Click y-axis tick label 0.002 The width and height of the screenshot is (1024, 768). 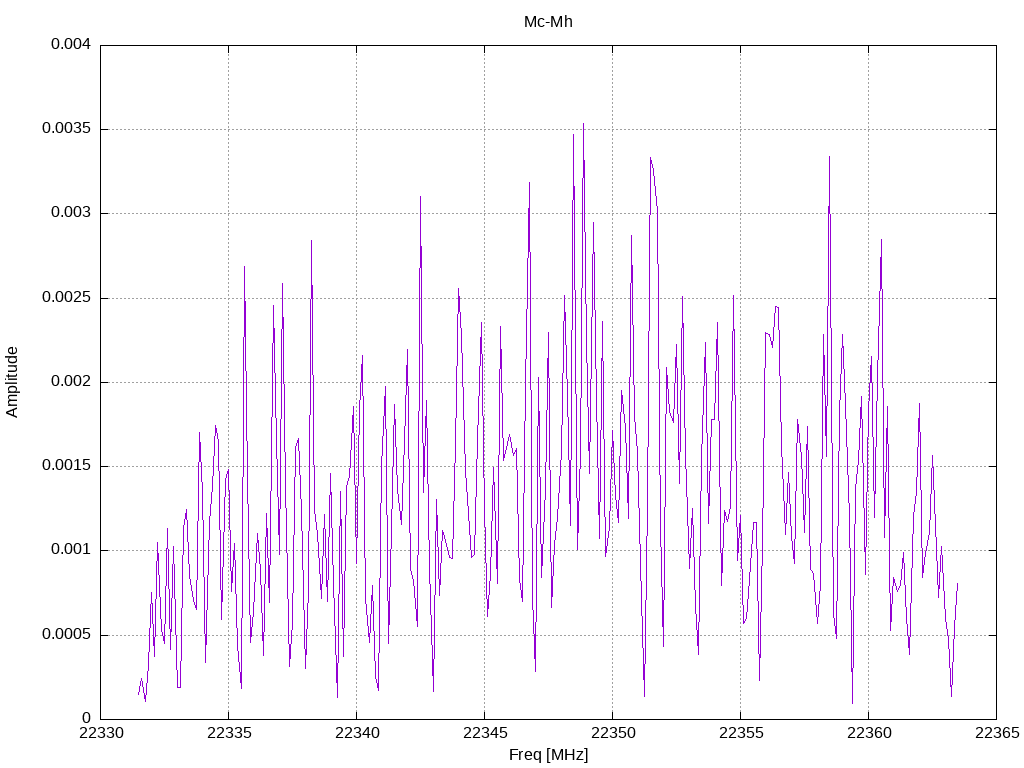[71, 381]
